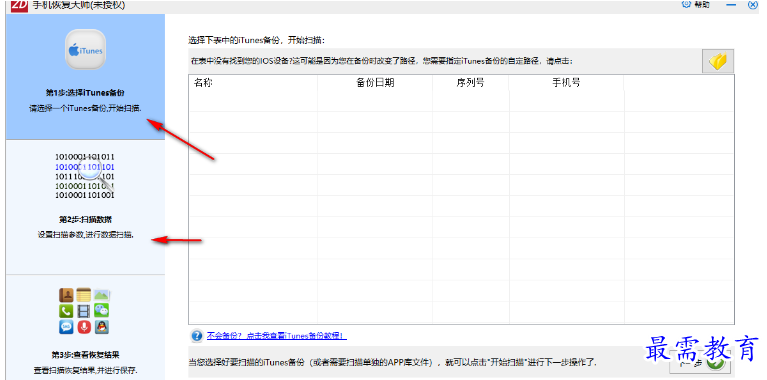Open the 不会备份 iTunes backup tutorial link
This screenshot has height=380, width=767.
[x=276, y=336]
